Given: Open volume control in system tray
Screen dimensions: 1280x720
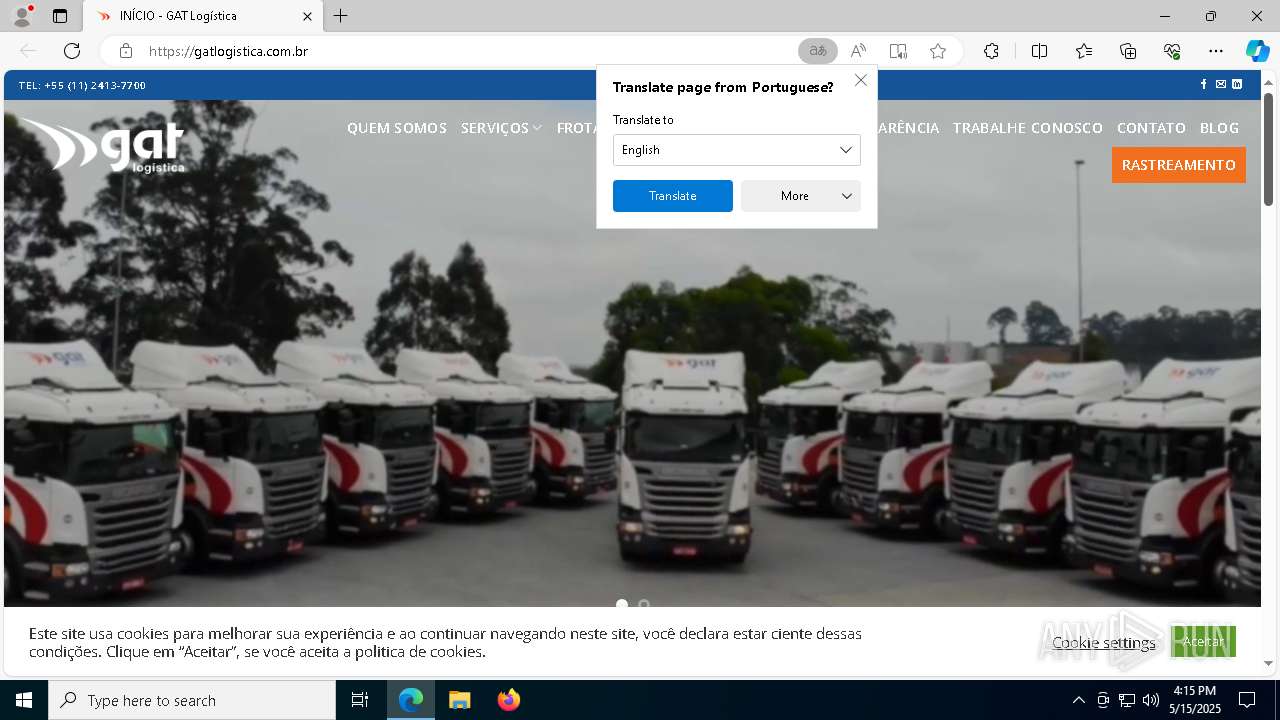Looking at the screenshot, I should click(x=1151, y=700).
